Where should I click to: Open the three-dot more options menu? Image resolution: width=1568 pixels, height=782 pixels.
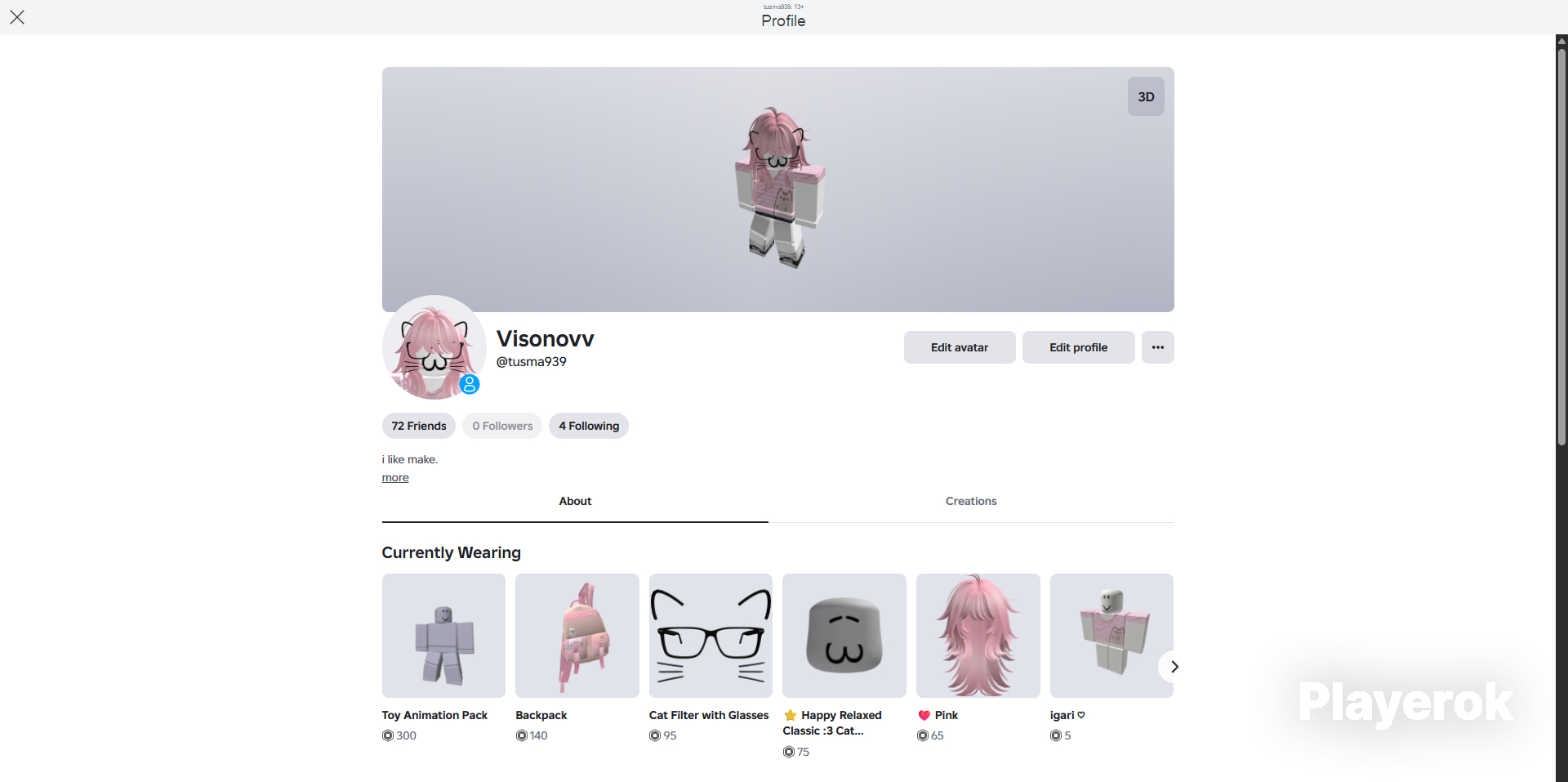tap(1158, 347)
